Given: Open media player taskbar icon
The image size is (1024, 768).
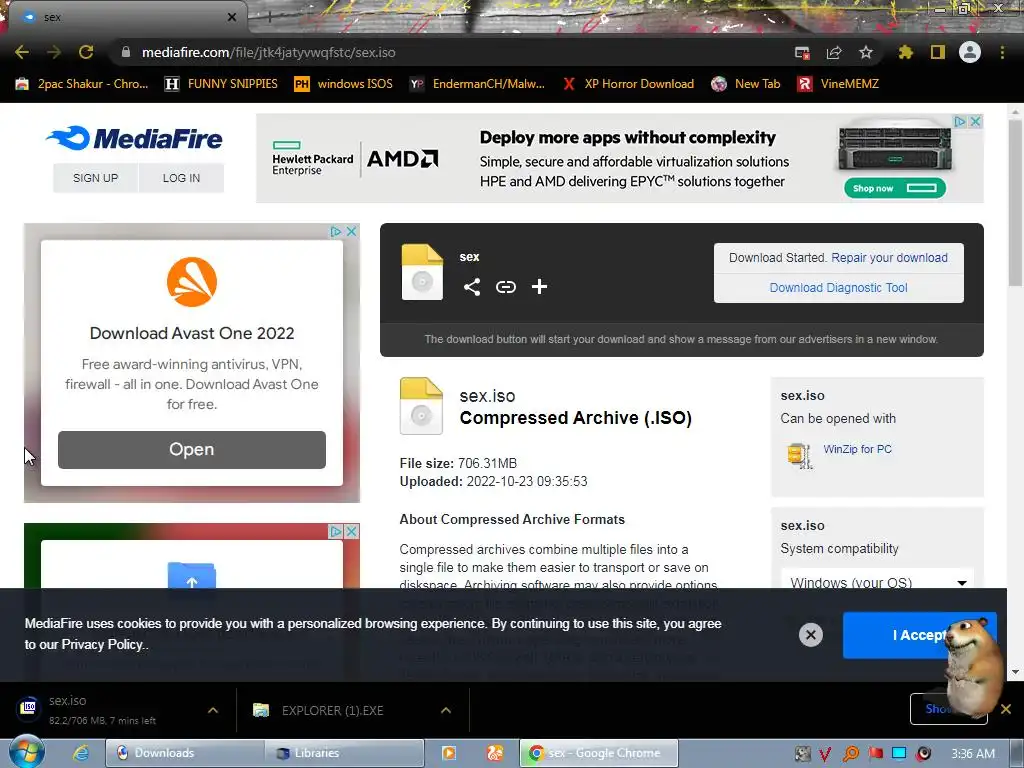Looking at the screenshot, I should (x=449, y=753).
